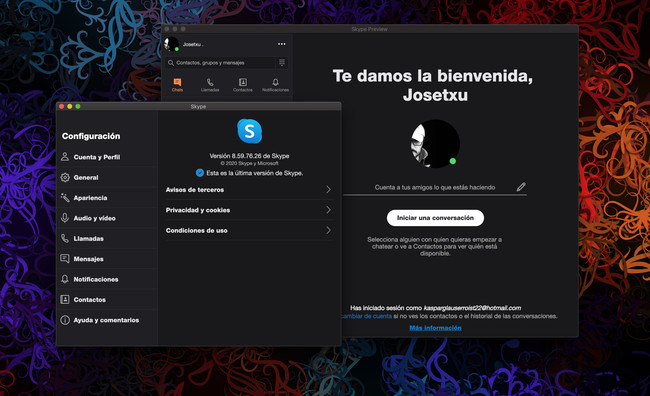650x396 pixels.
Task: Click the pencil icon to edit mood message
Action: pyautogui.click(x=521, y=187)
